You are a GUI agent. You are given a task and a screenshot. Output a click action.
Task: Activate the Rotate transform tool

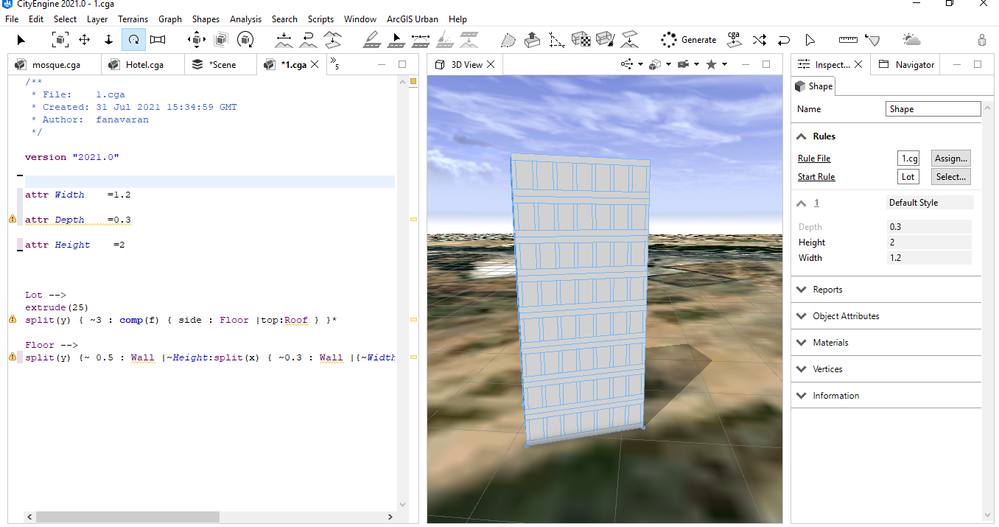pos(245,40)
